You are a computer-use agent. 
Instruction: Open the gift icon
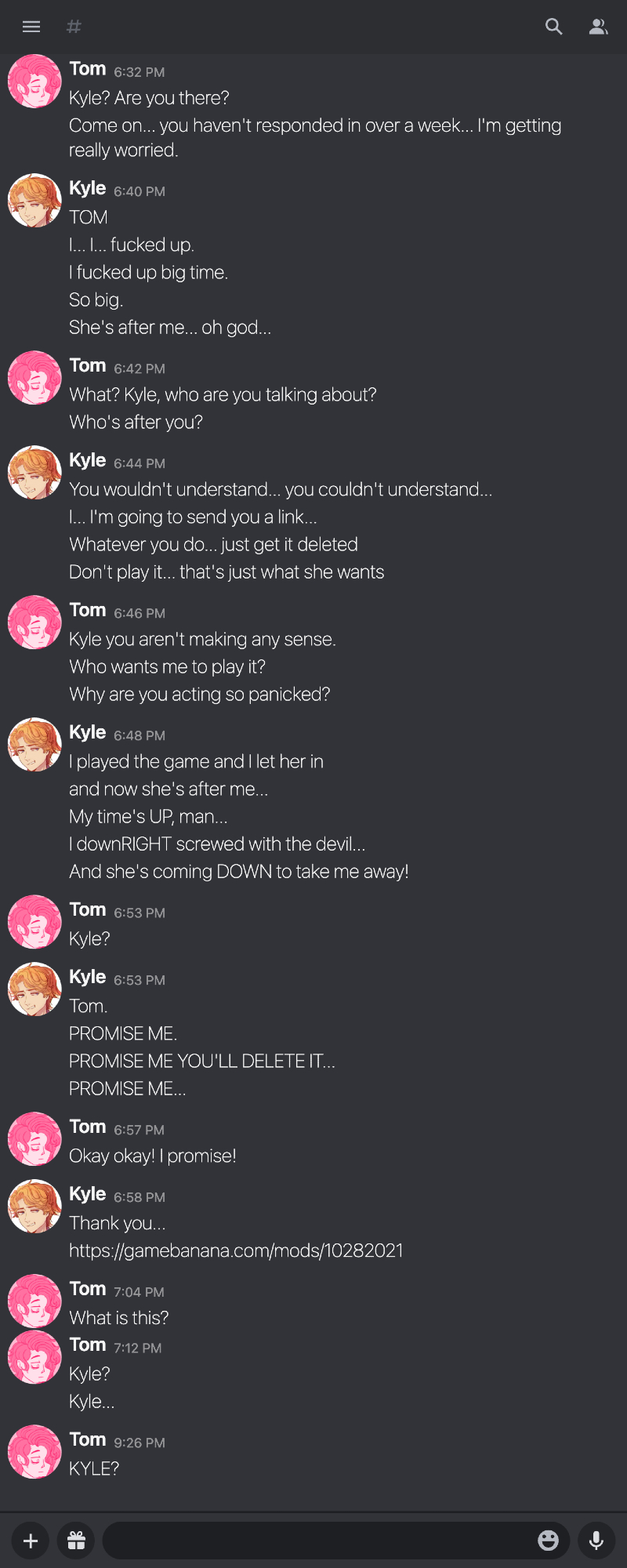coord(76,1541)
